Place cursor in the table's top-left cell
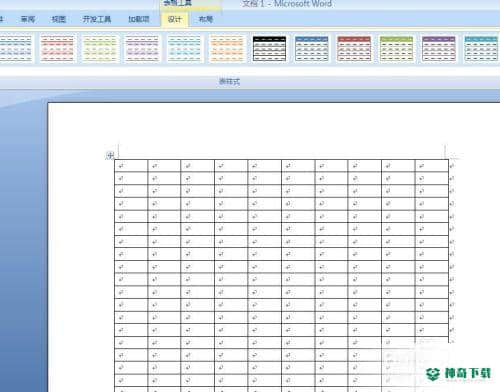500x392 pixels. tap(131, 166)
